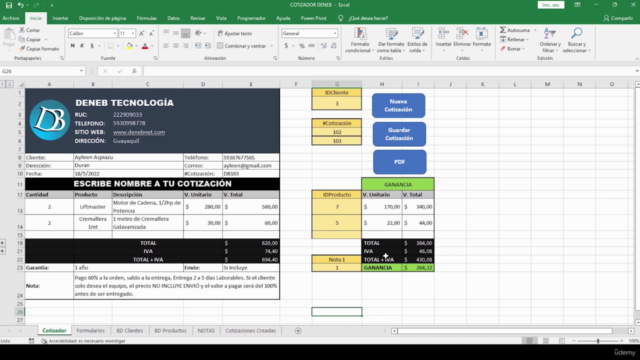Toggle bold N formatting
The image size is (640, 360).
point(73,46)
